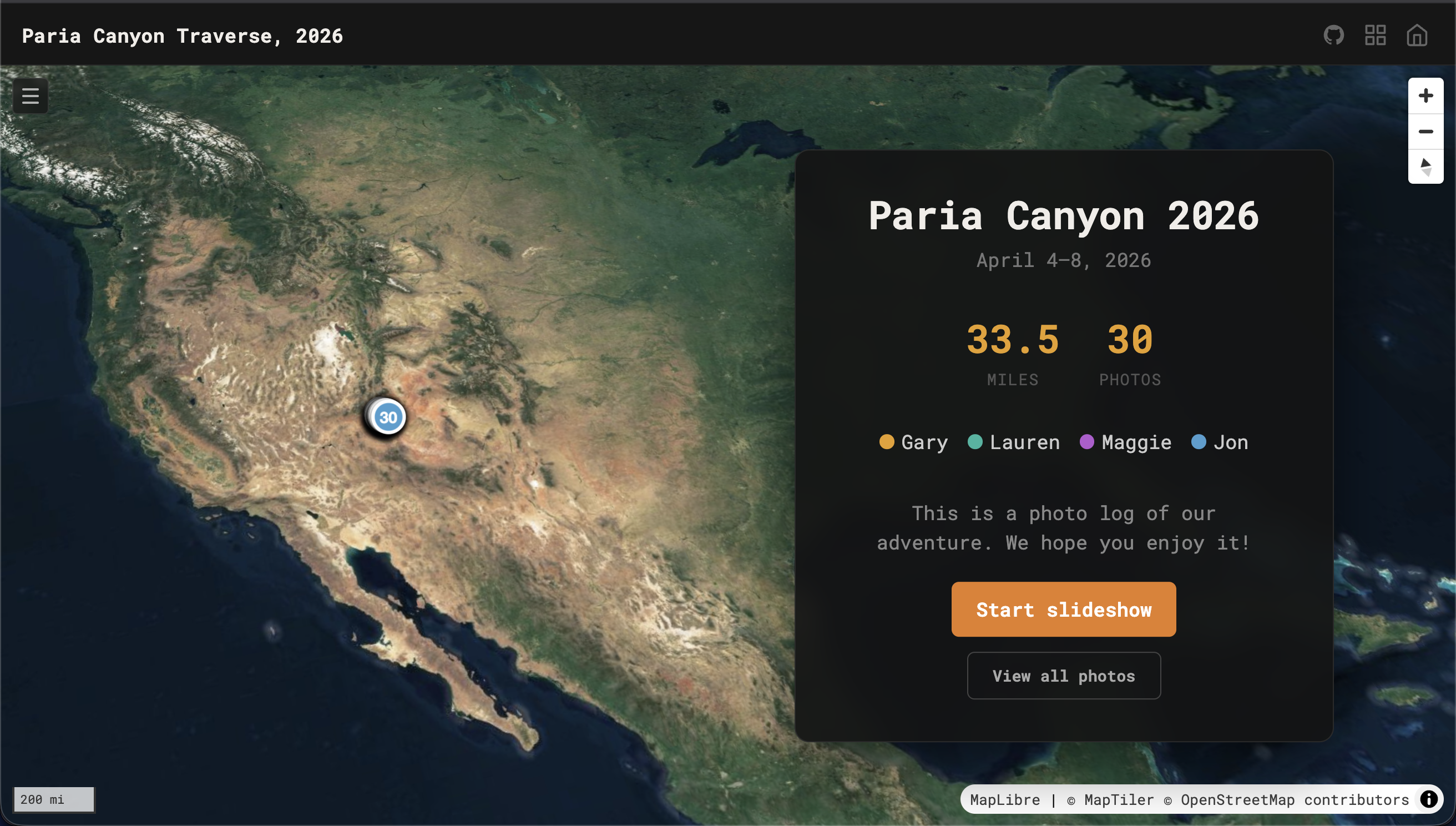The width and height of the screenshot is (1456, 826).
Task: Zoom out on the map
Action: 1425,131
